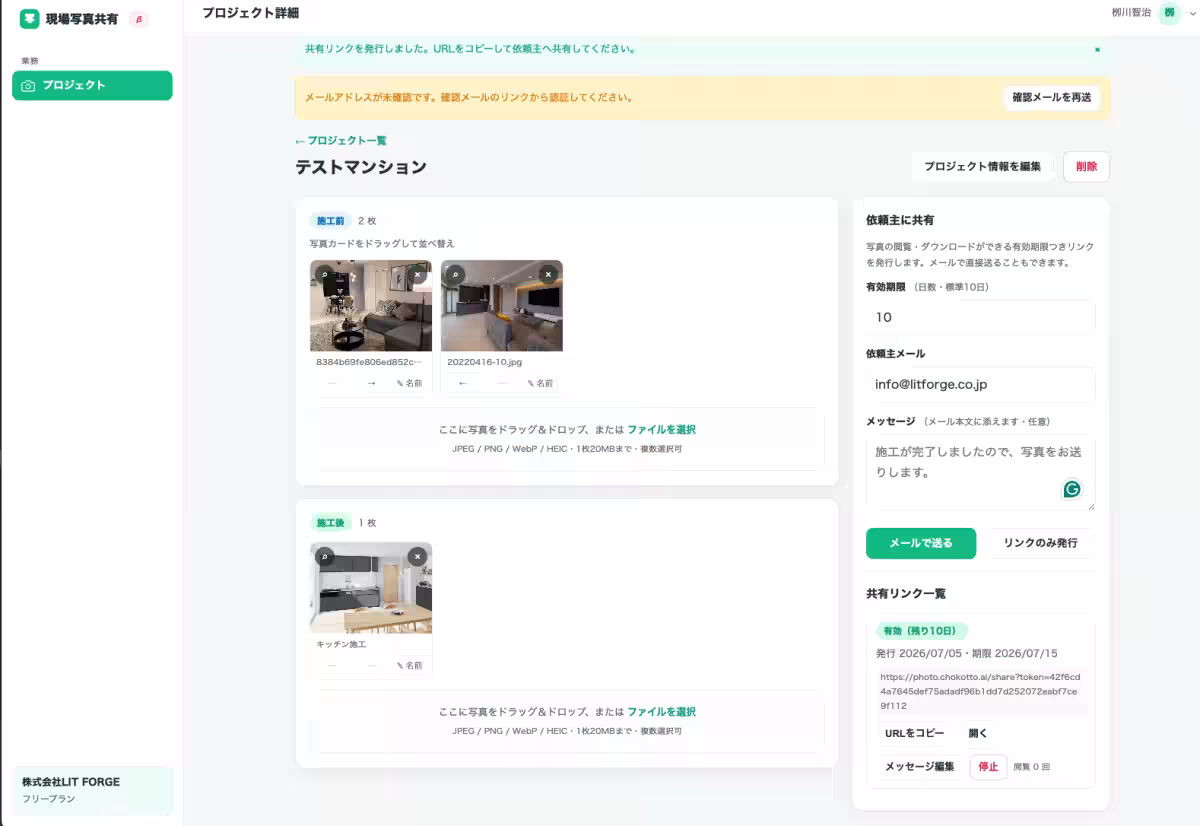The image size is (1200, 826).
Task: Click 停止 button for share link
Action: (x=988, y=767)
